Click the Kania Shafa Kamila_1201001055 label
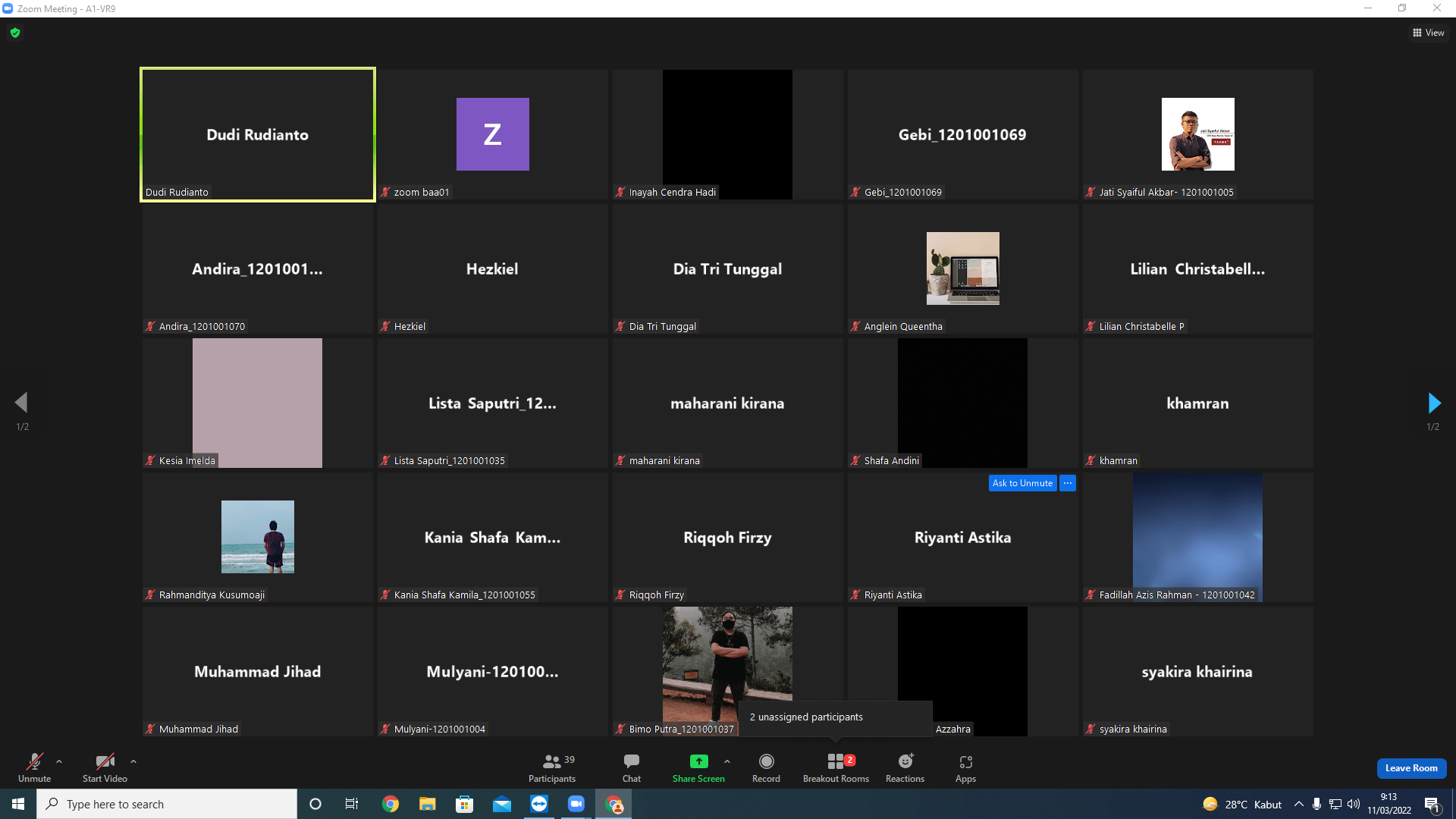 [x=464, y=595]
